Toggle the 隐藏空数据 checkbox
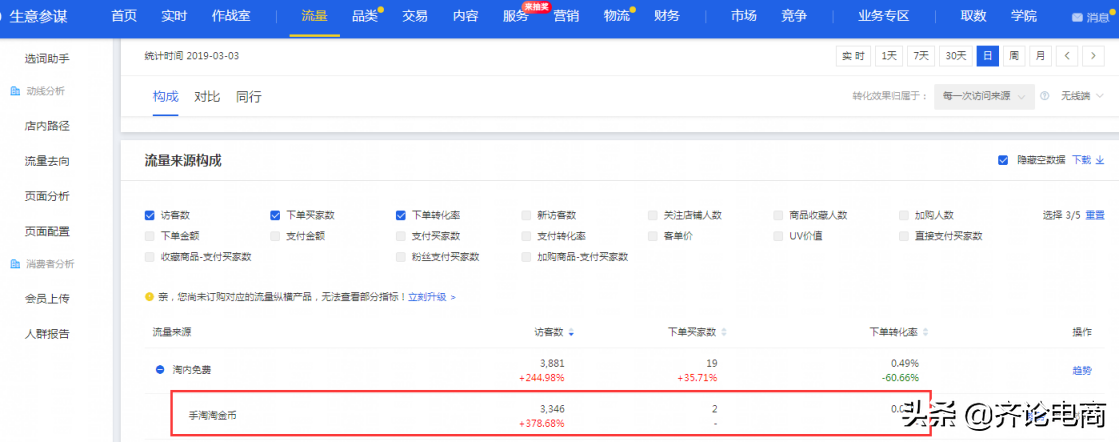Screen dimensions: 1120x442 click(x=1003, y=161)
